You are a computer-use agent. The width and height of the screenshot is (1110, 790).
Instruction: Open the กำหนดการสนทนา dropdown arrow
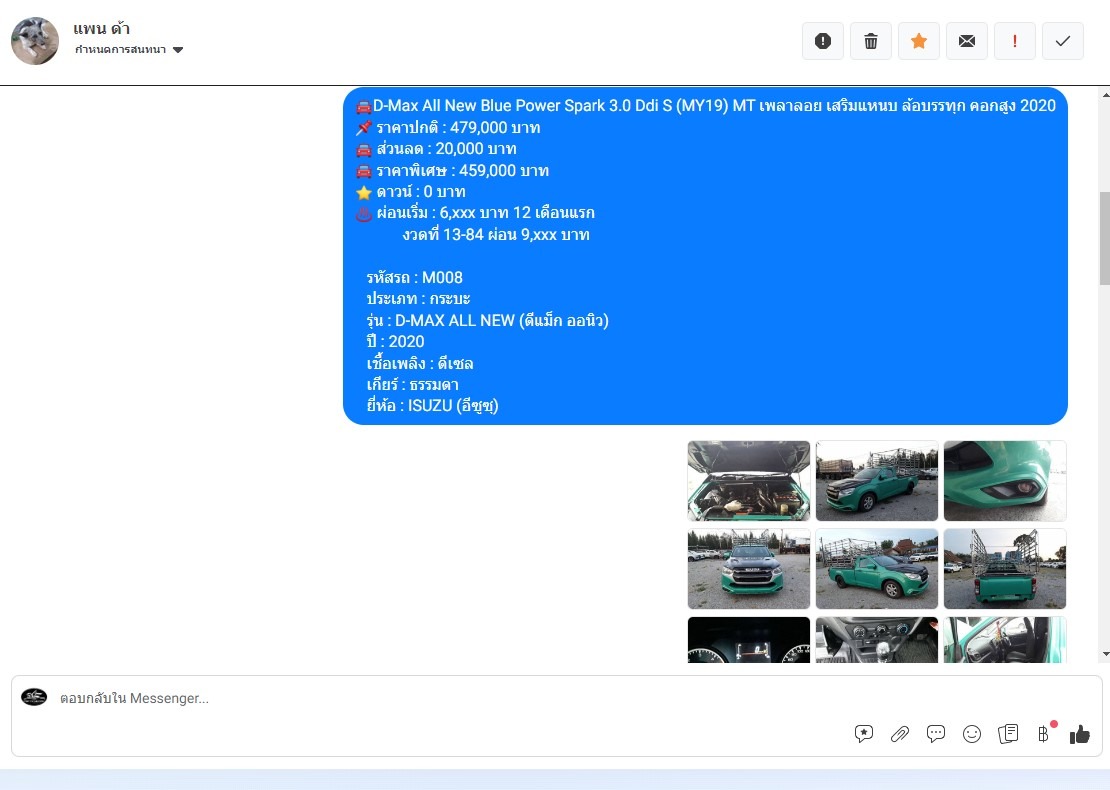[178, 50]
